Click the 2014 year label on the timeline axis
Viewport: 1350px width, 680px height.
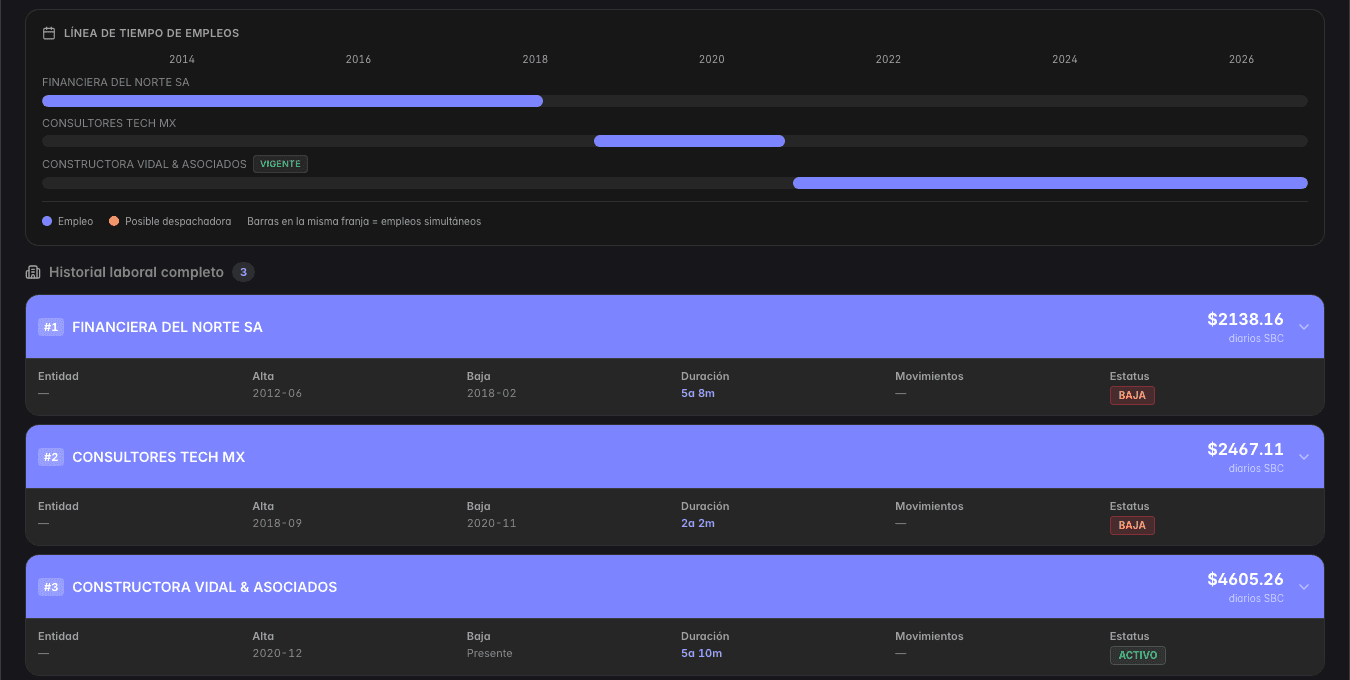182,60
